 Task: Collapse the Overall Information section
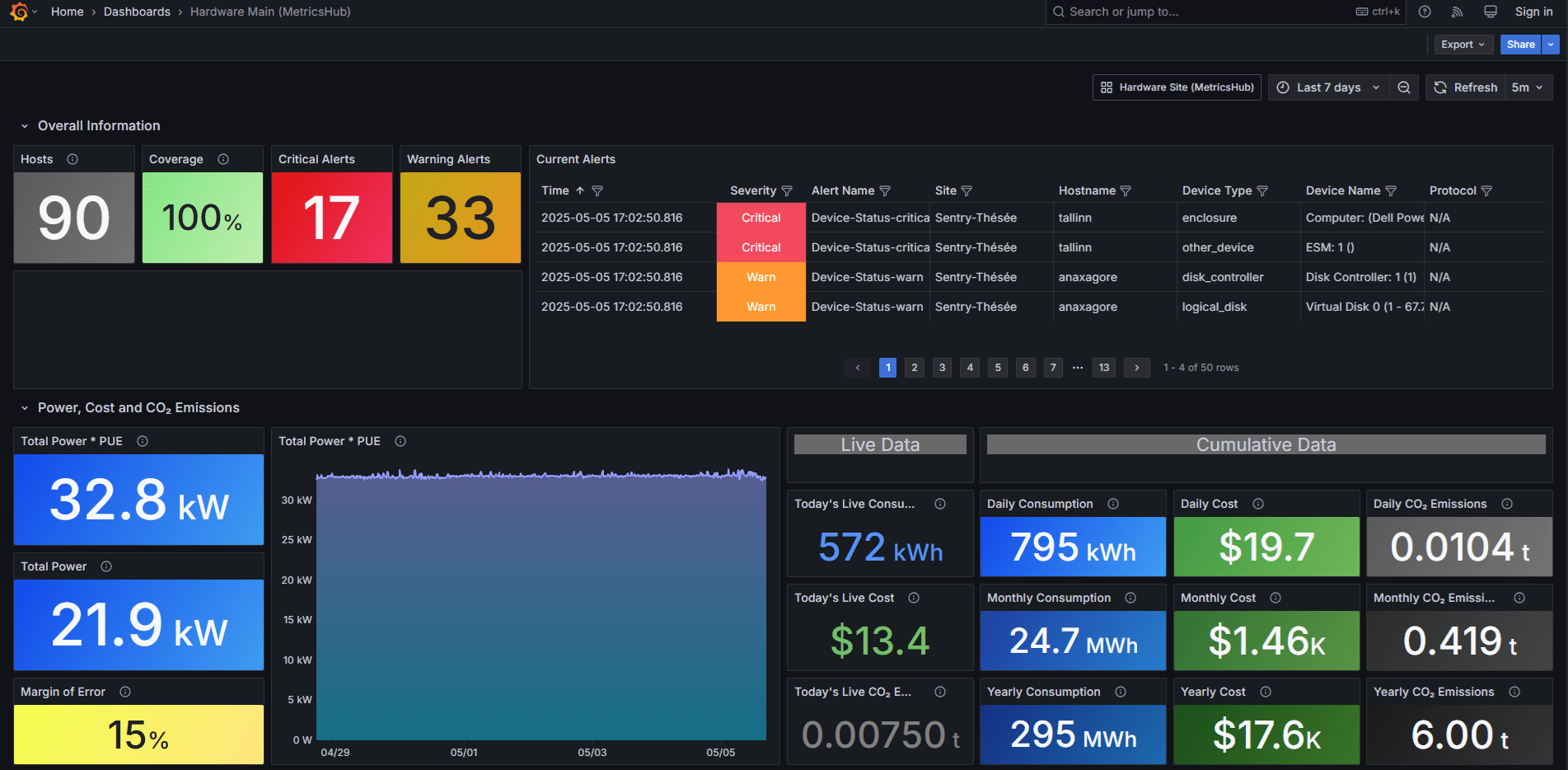pos(23,125)
